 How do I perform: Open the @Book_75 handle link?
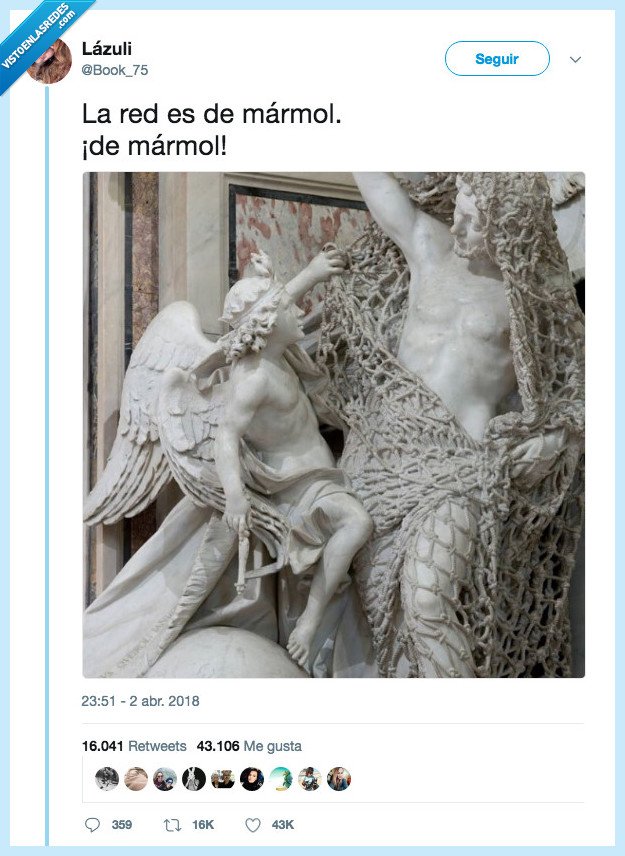115,70
